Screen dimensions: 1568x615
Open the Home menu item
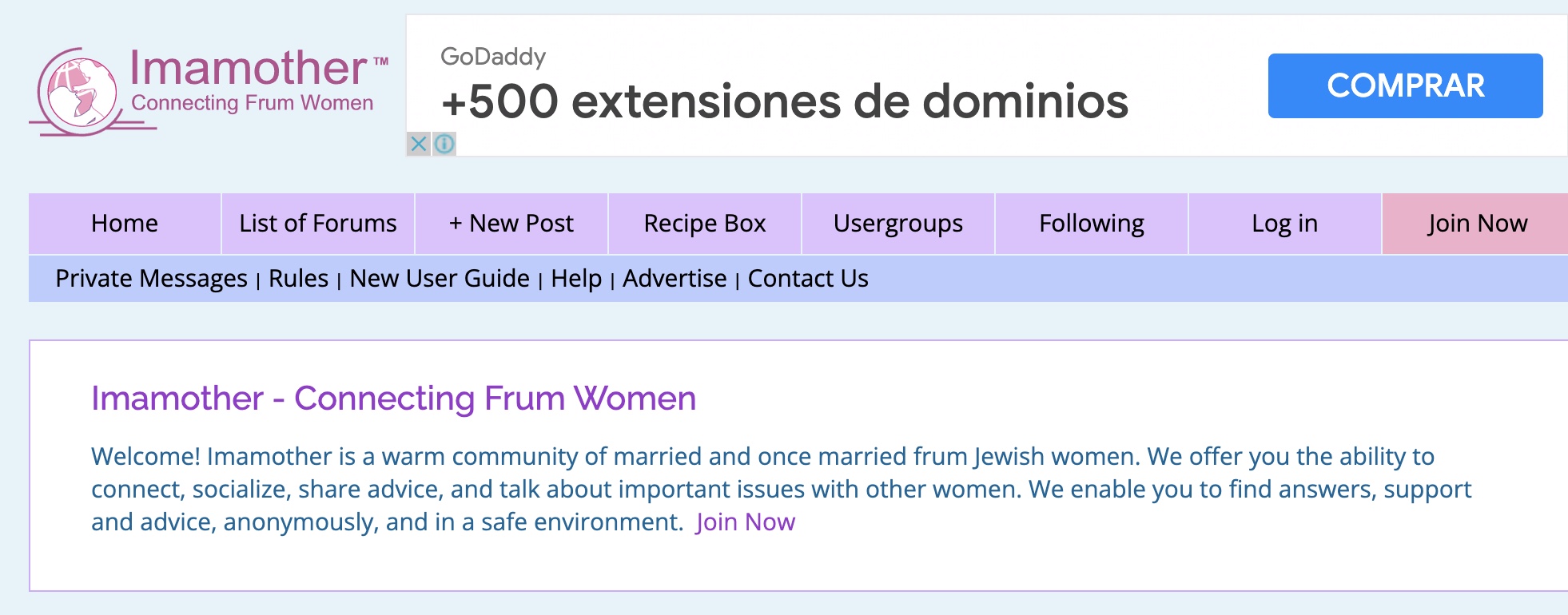pyautogui.click(x=124, y=224)
